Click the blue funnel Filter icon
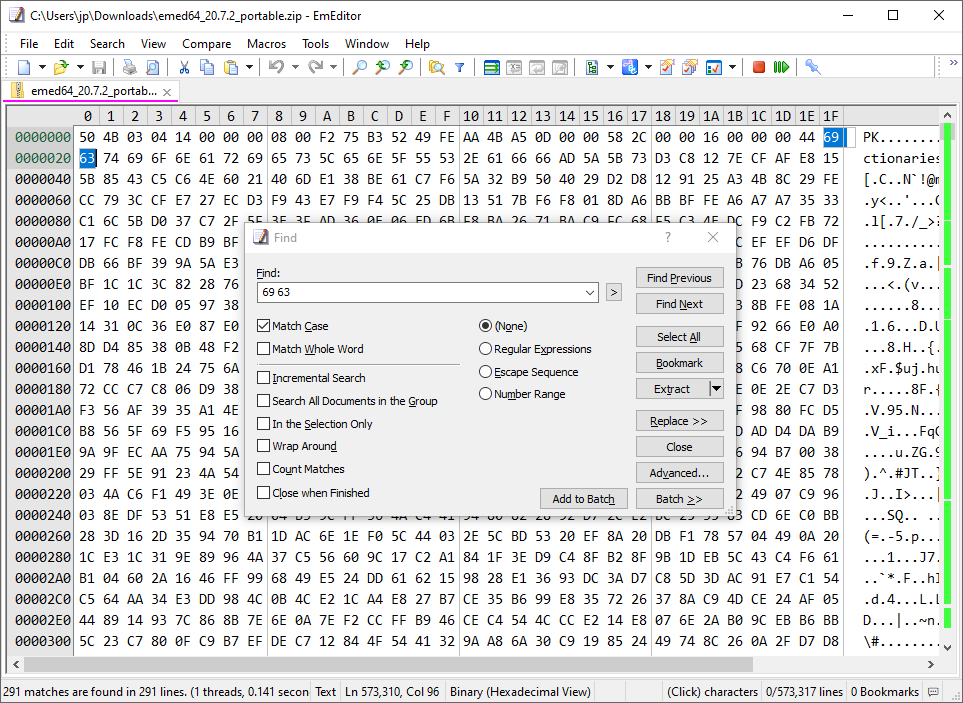Screen dimensions: 963x703 coord(459,67)
